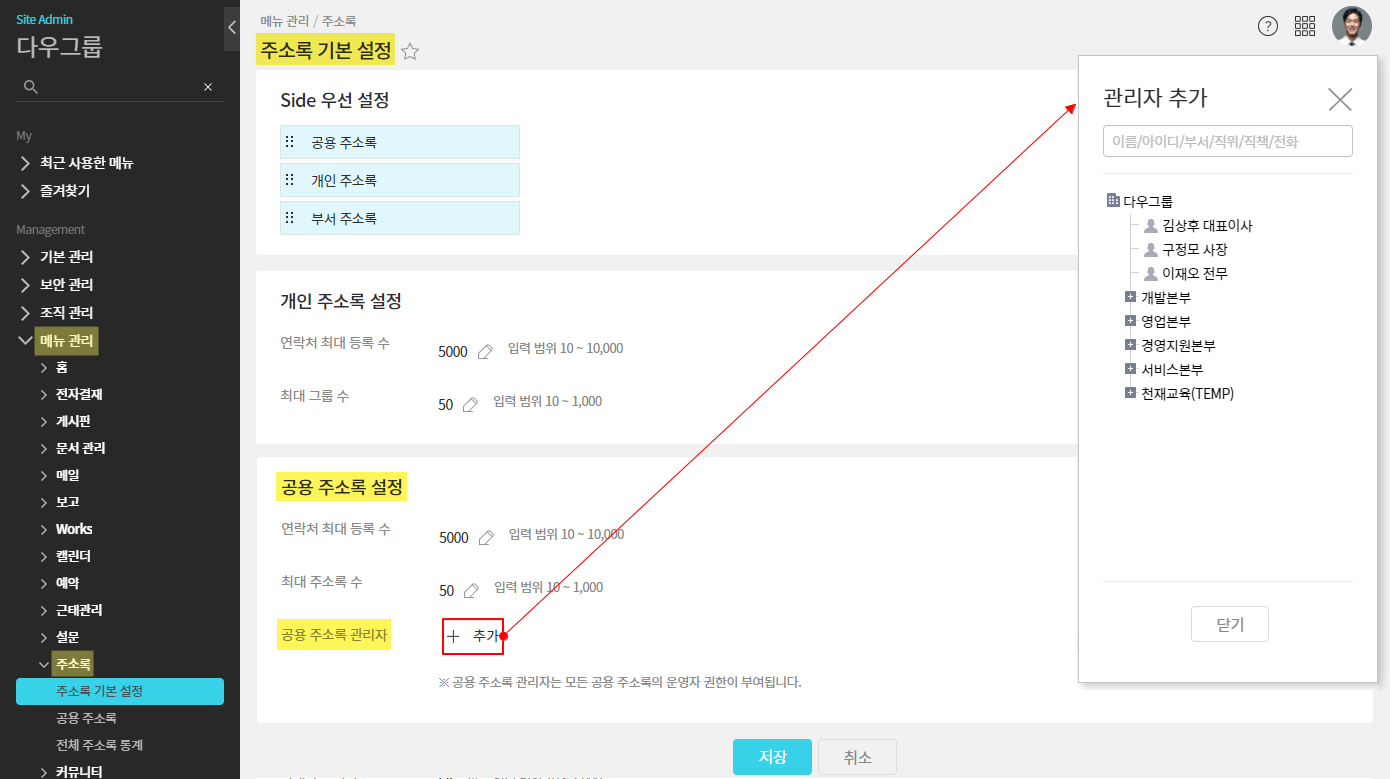Click the 저장 button
The image size is (1390, 779).
772,757
